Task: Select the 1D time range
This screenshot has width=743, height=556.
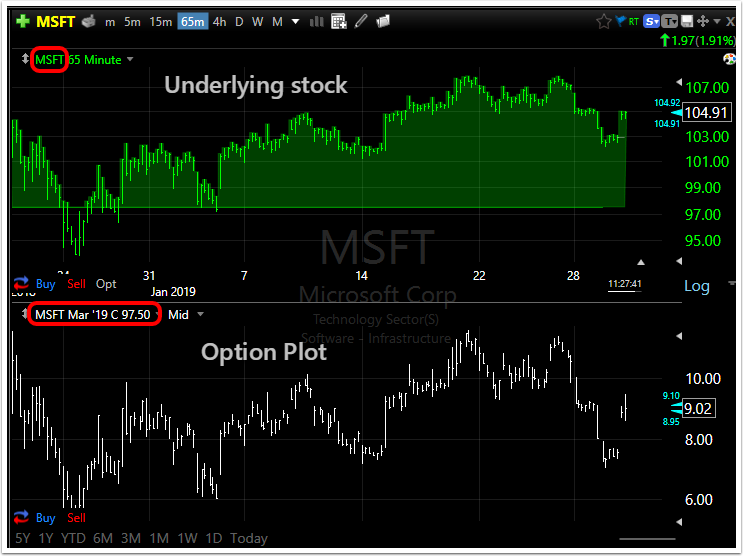Action: tap(214, 538)
